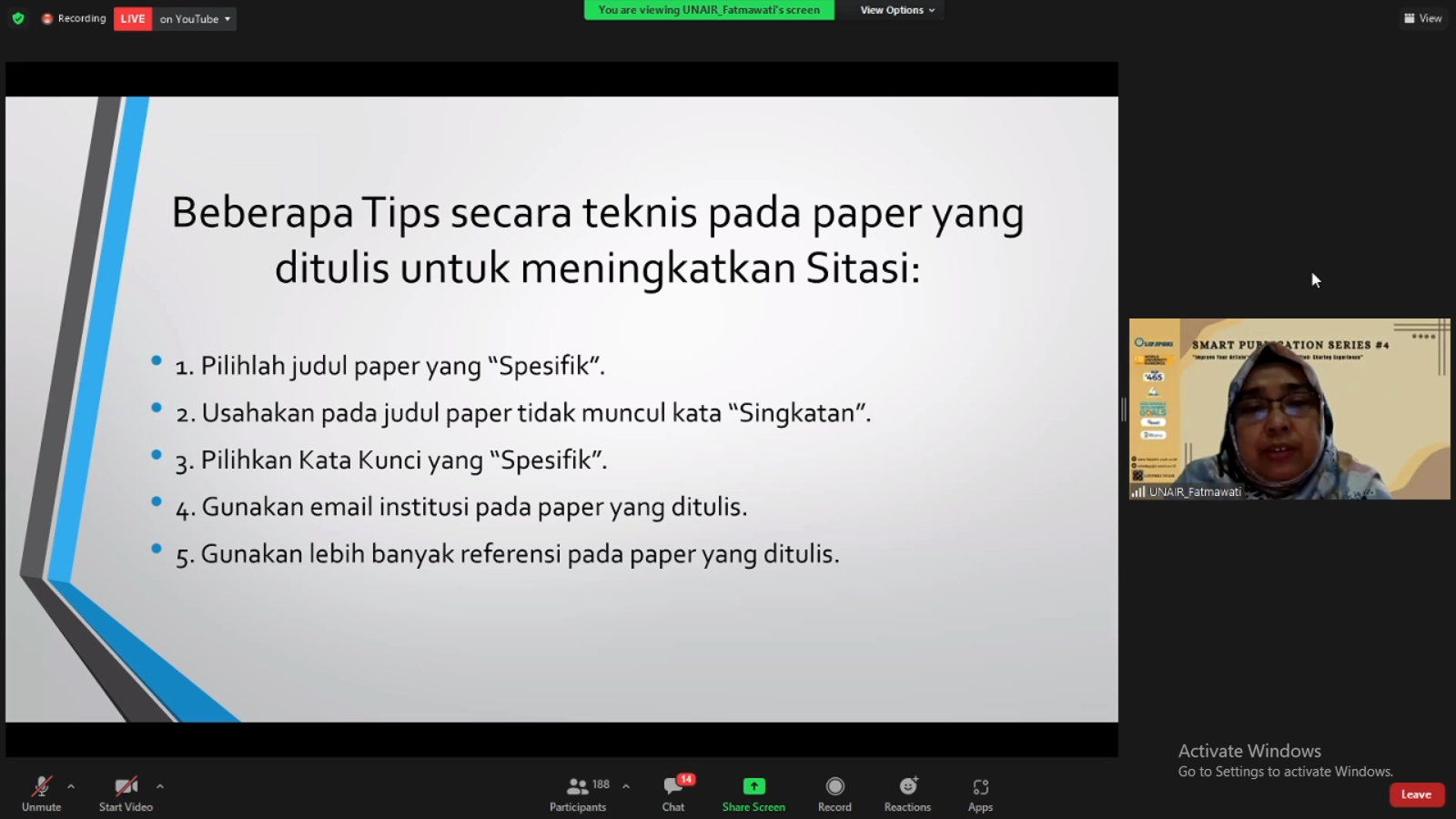
Task: Expand video settings arrow beside Start Video
Action: [x=160, y=786]
